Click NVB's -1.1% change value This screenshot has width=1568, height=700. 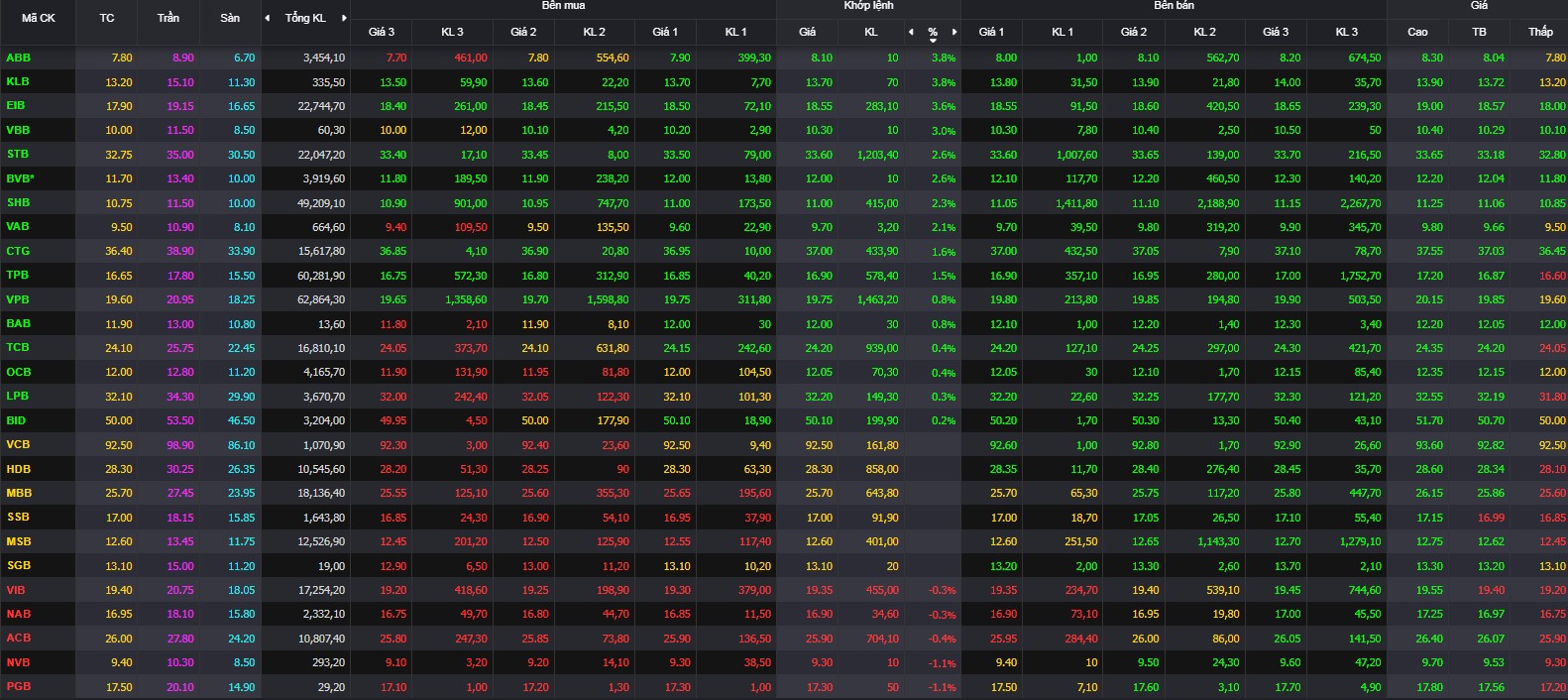943,663
